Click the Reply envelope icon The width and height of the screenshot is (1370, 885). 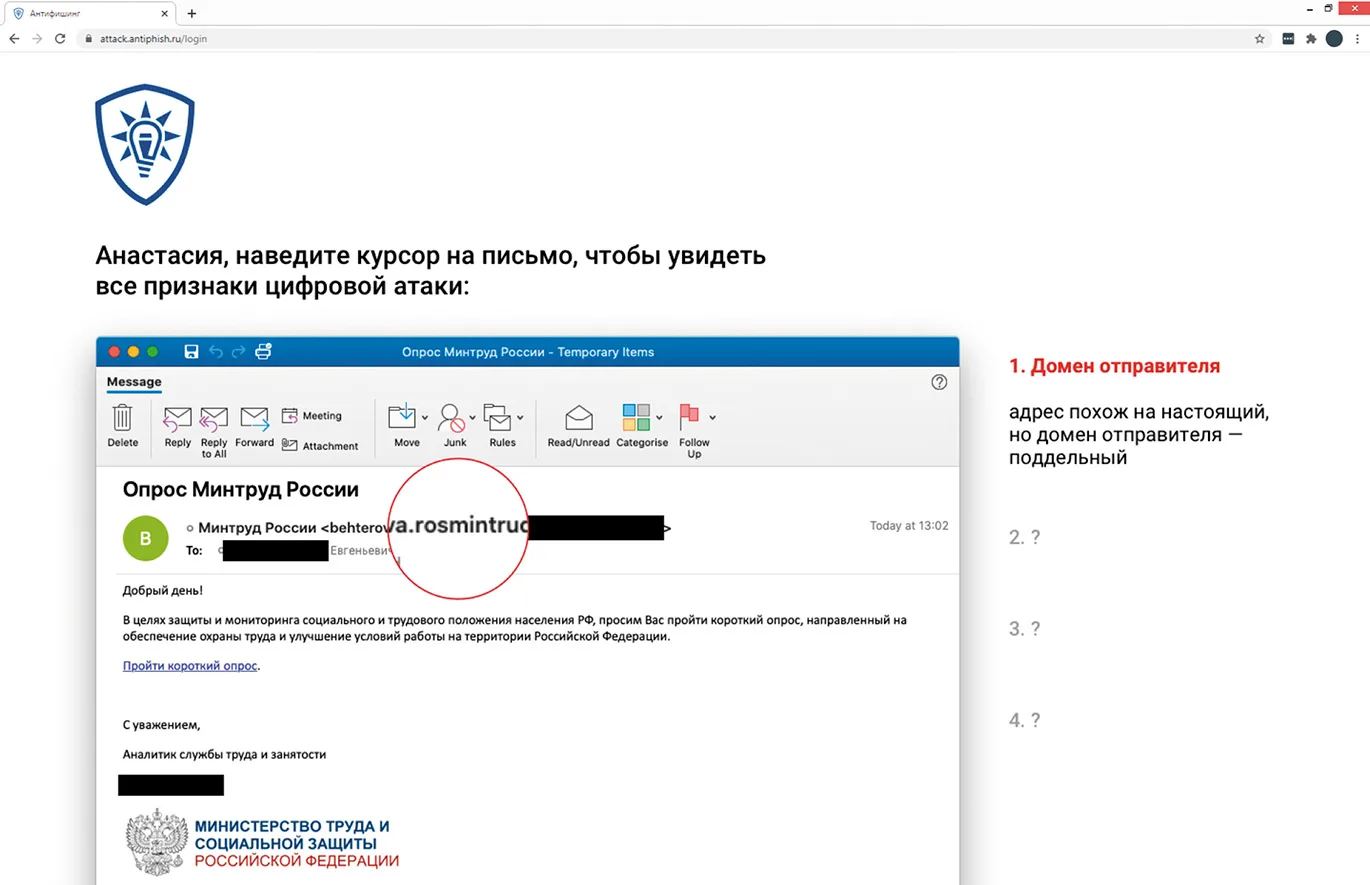(x=177, y=417)
